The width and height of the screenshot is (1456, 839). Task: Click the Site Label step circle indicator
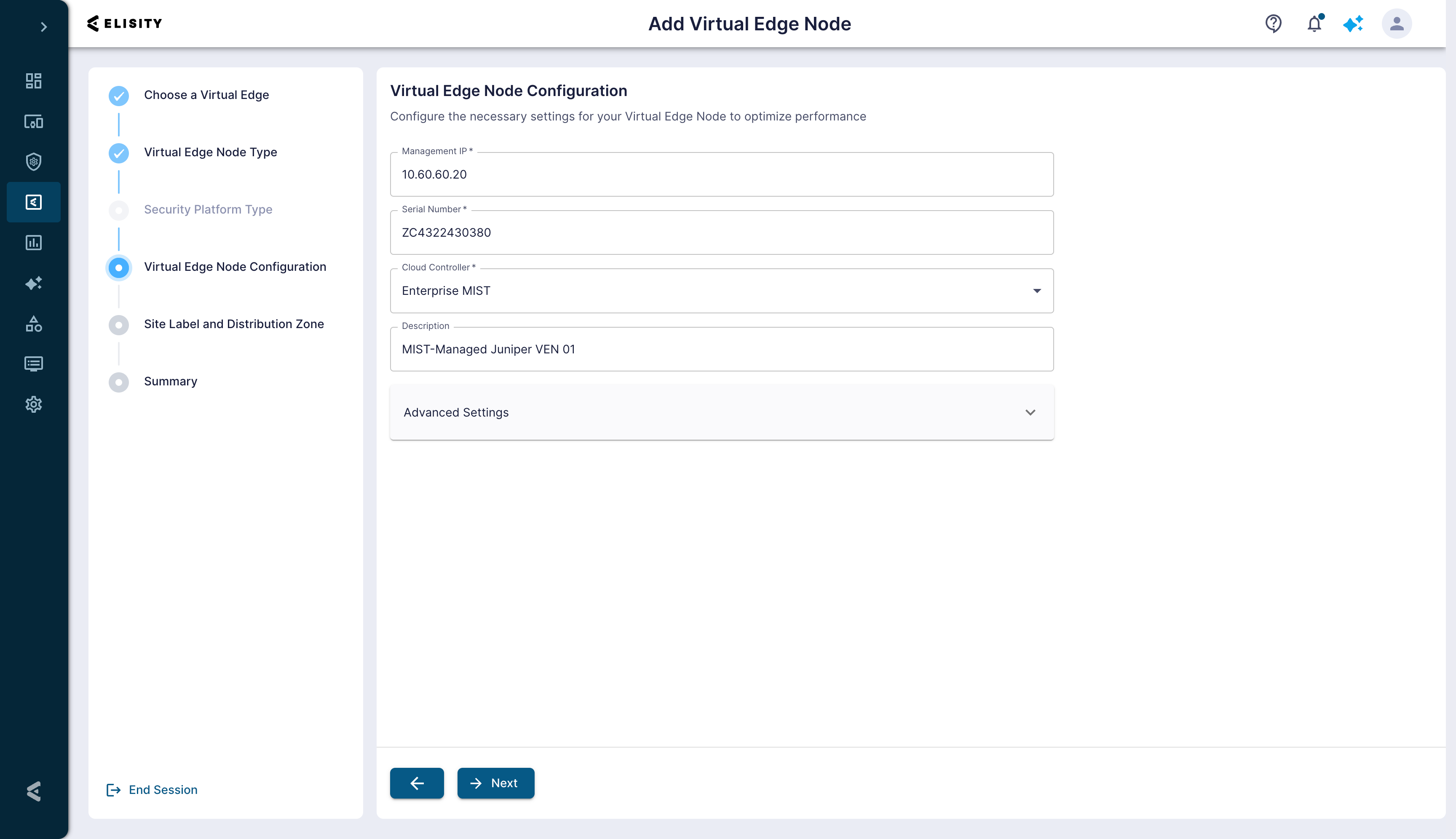[119, 325]
